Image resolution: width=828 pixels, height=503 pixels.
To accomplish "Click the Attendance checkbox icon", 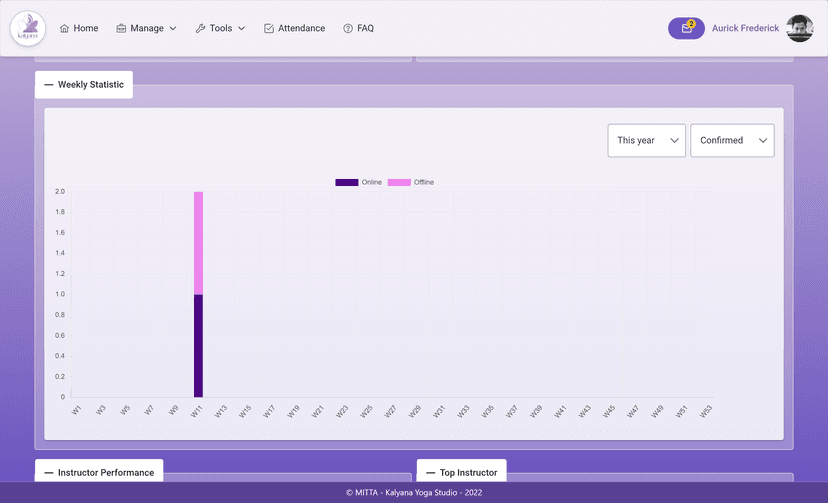I will (269, 28).
